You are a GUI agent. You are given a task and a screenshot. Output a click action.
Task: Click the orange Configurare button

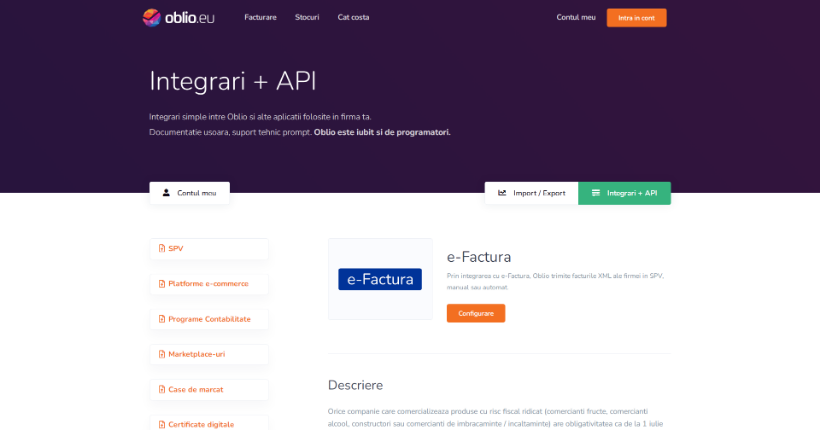click(x=476, y=313)
